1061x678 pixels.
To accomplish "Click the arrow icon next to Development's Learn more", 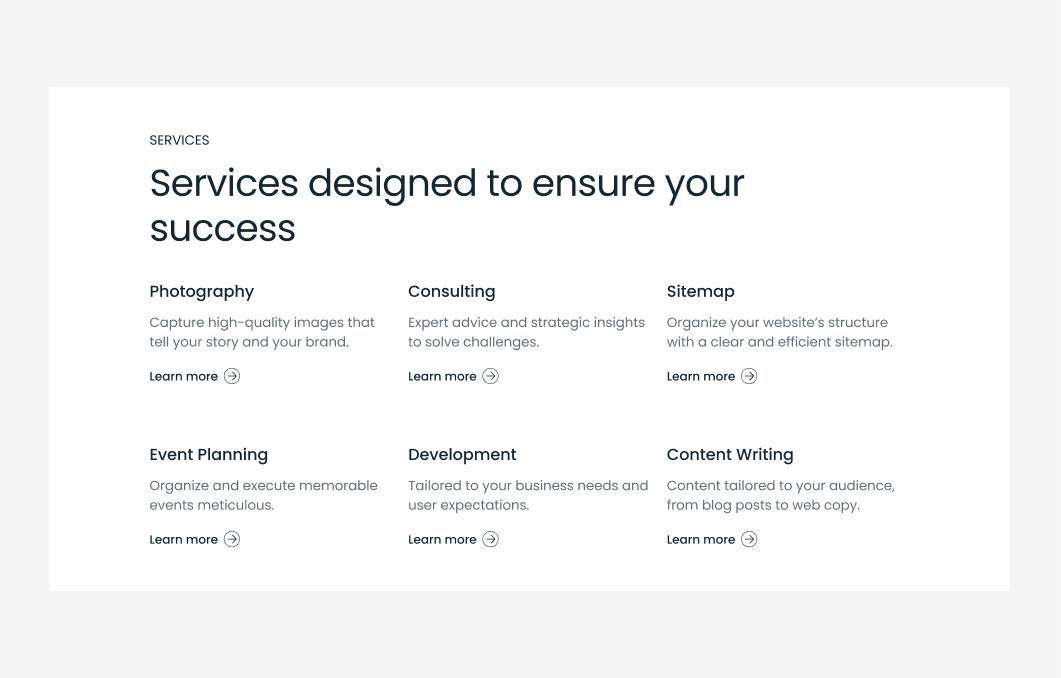I will (490, 539).
